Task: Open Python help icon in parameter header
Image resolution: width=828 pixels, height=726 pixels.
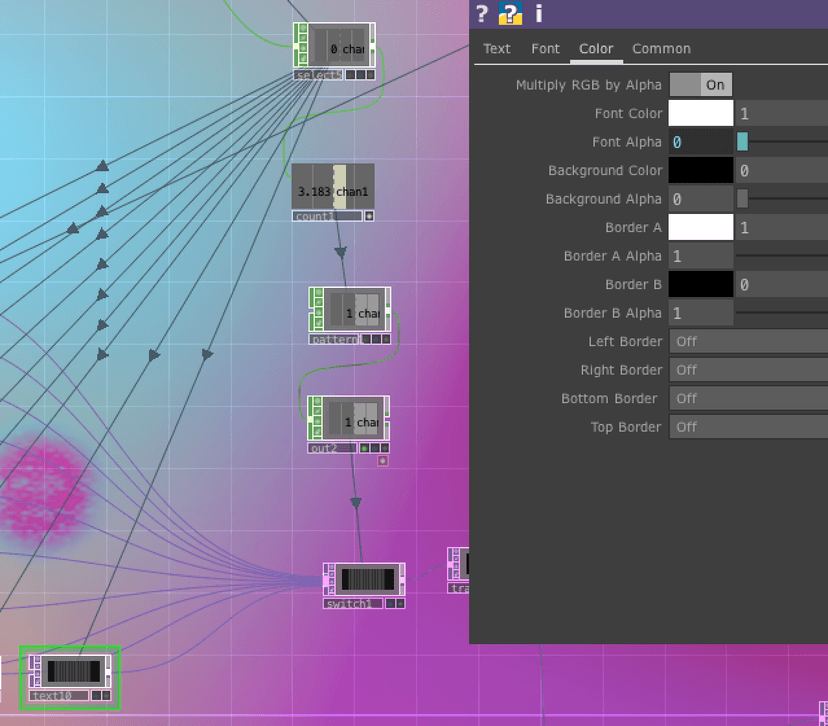Action: tap(510, 14)
